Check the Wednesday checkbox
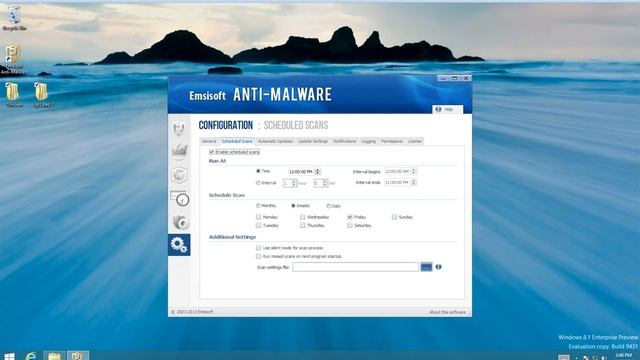 click(302, 217)
